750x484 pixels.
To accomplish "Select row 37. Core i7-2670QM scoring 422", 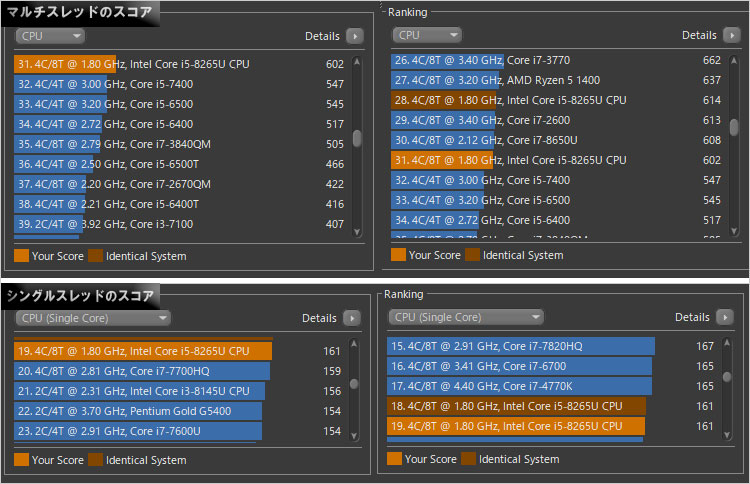I will (x=179, y=184).
